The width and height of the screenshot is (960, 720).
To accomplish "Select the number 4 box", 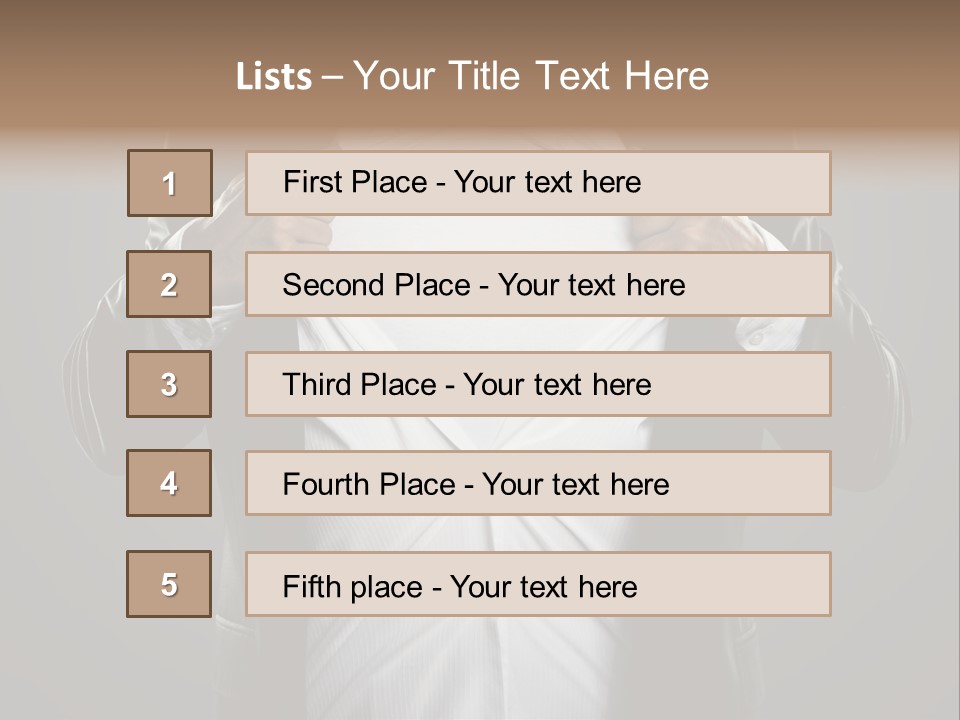I will pyautogui.click(x=169, y=483).
